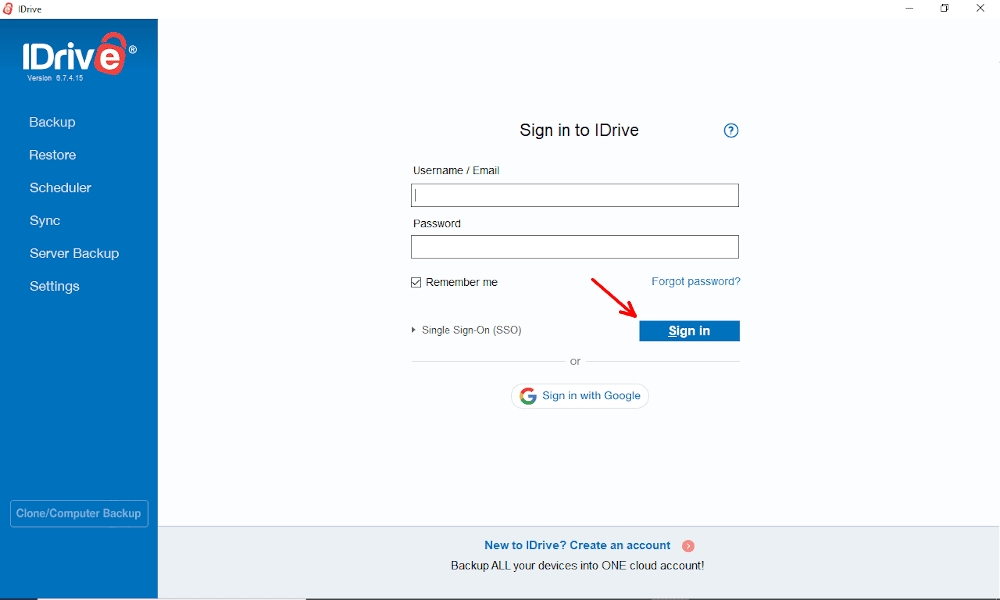Click the Clone/Computer Backup button
Image resolution: width=1000 pixels, height=600 pixels.
click(79, 514)
